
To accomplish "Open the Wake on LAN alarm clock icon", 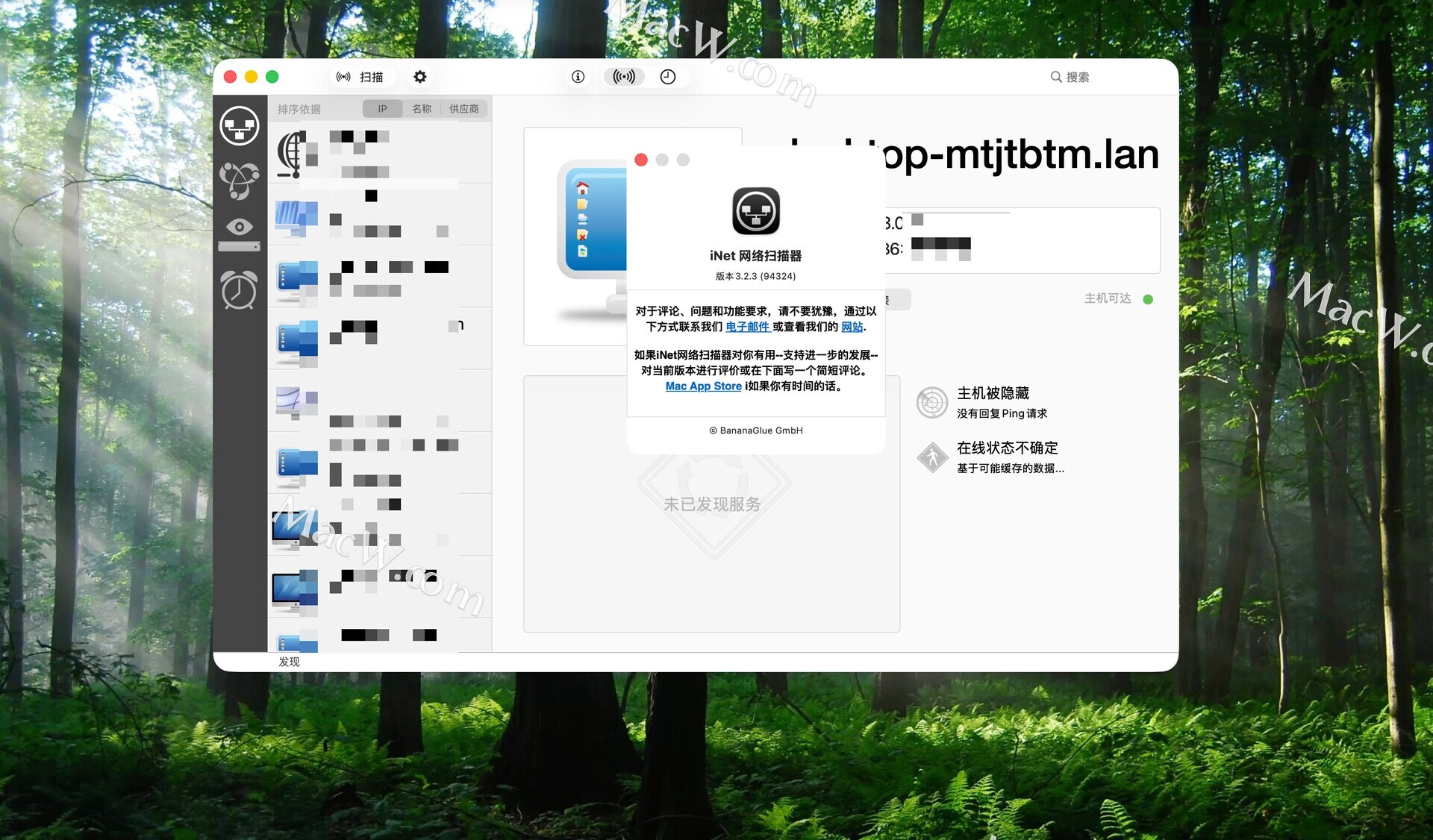I will [x=240, y=289].
